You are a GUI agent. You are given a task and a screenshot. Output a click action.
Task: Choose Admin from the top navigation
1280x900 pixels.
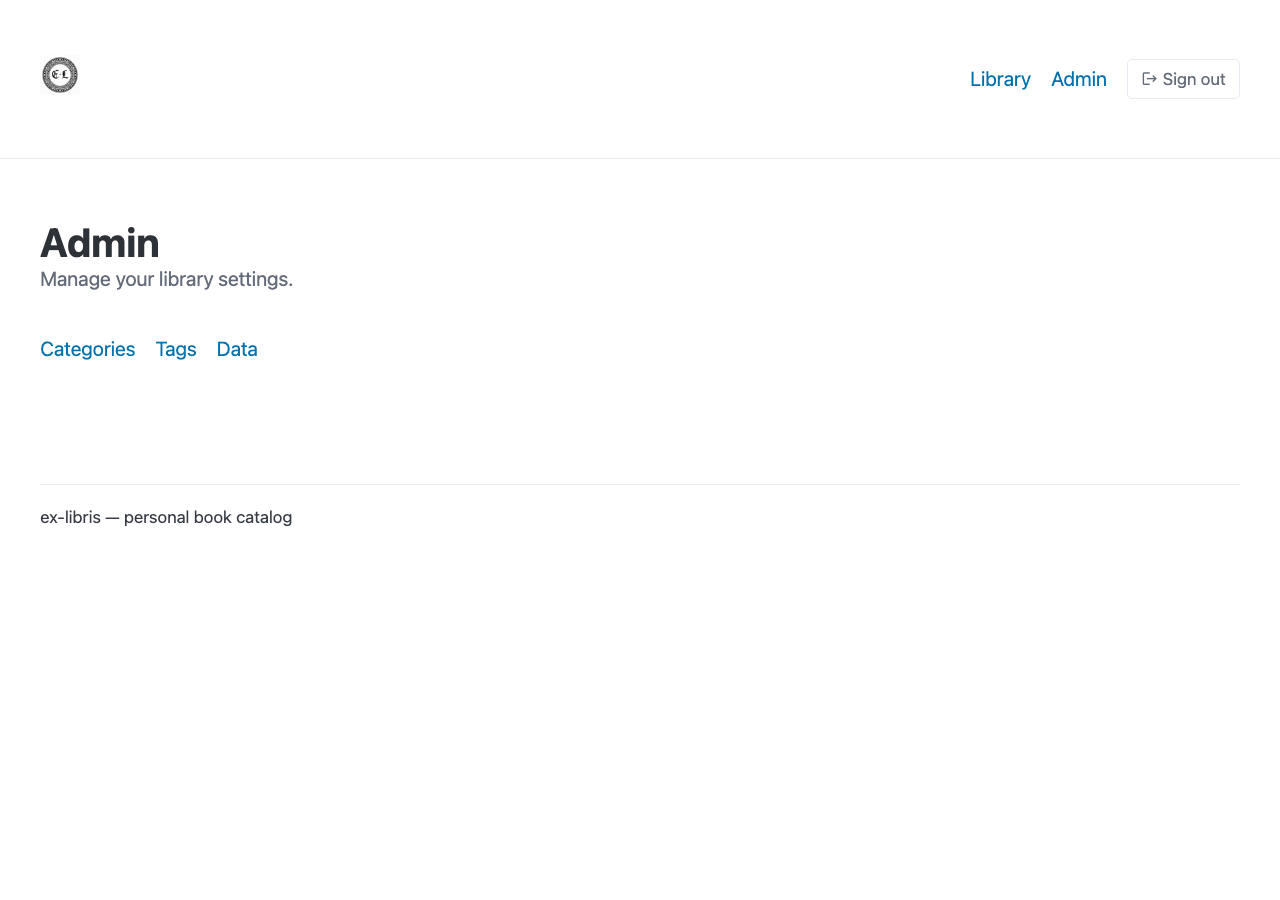pos(1078,79)
